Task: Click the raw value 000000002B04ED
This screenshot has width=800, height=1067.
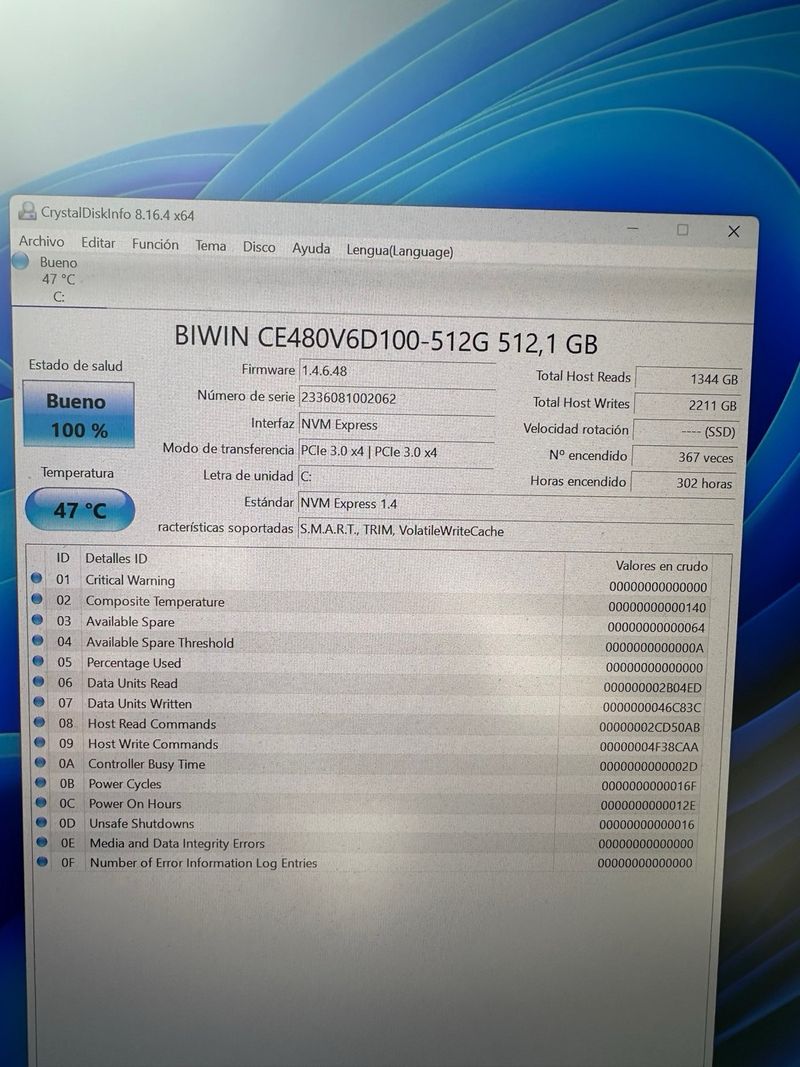Action: (652, 688)
